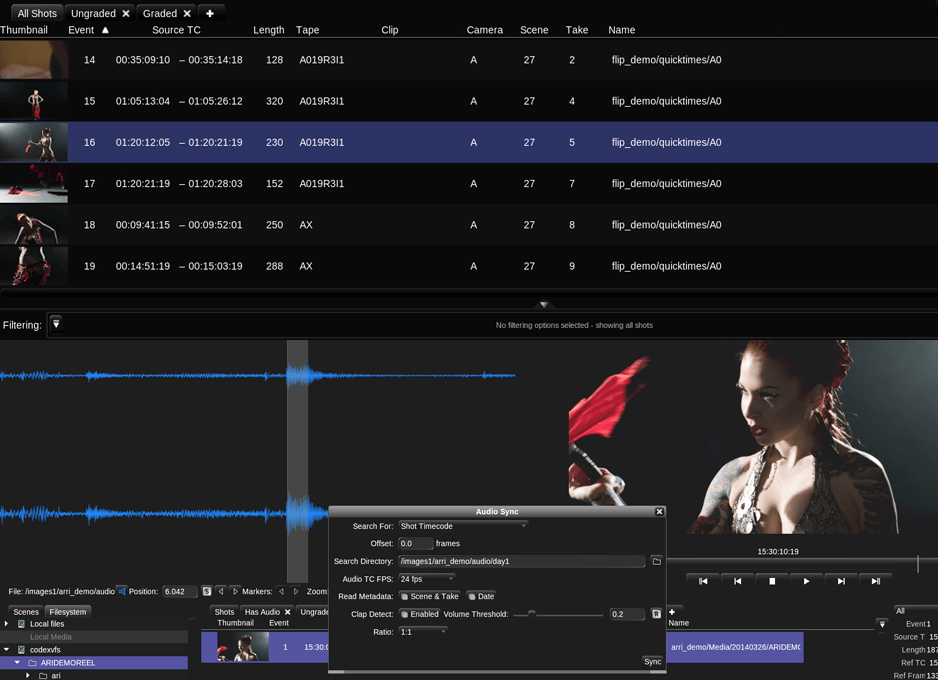Check the Date metadata option
The width and height of the screenshot is (938, 680).
click(x=472, y=597)
